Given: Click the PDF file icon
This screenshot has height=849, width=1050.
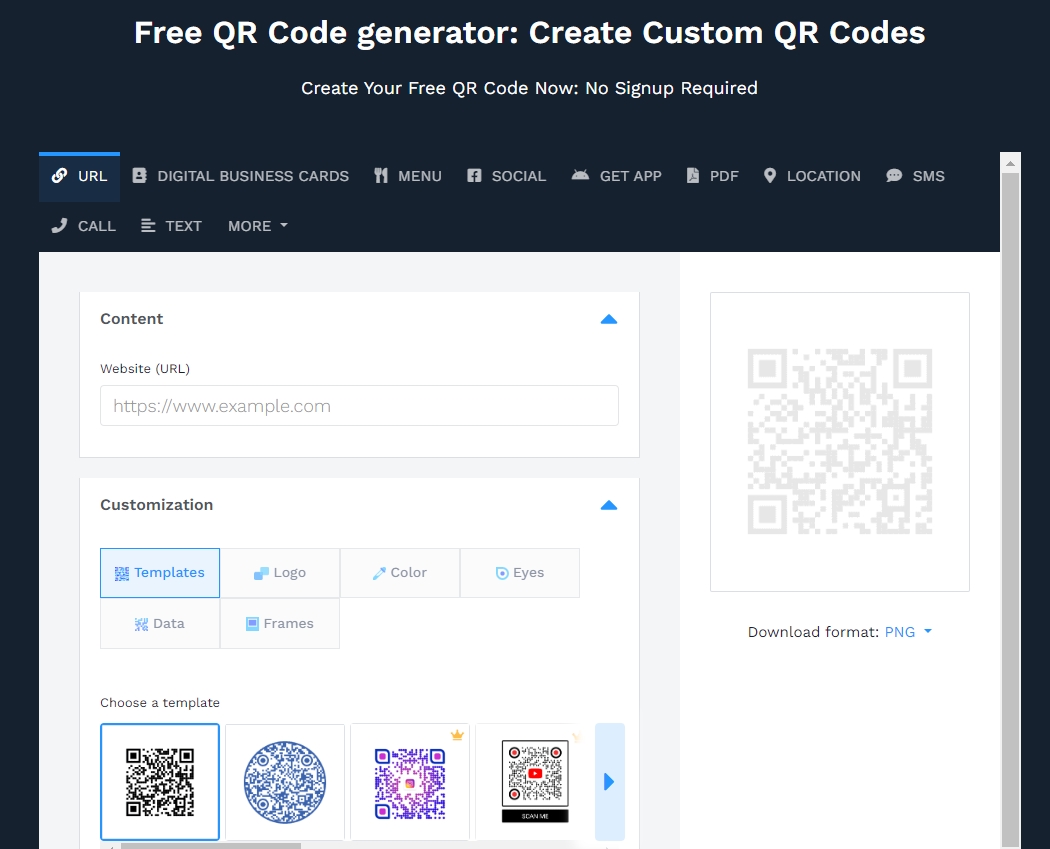Looking at the screenshot, I should click(693, 175).
